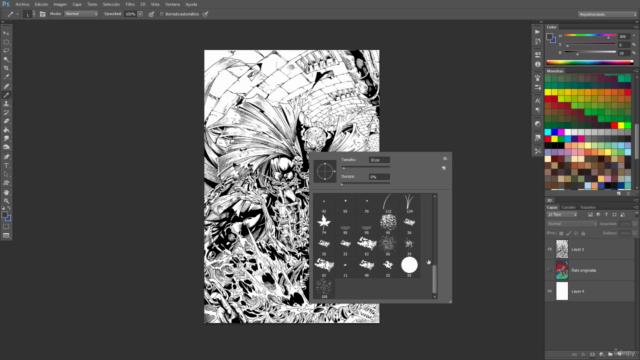This screenshot has width=640, height=360.
Task: Open the workspace switcher dropdown
Action: pos(607,14)
